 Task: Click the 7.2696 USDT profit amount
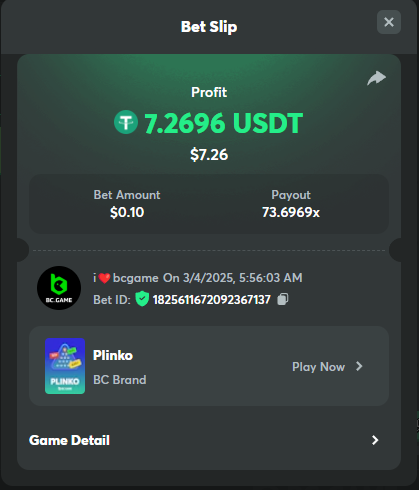(223, 123)
